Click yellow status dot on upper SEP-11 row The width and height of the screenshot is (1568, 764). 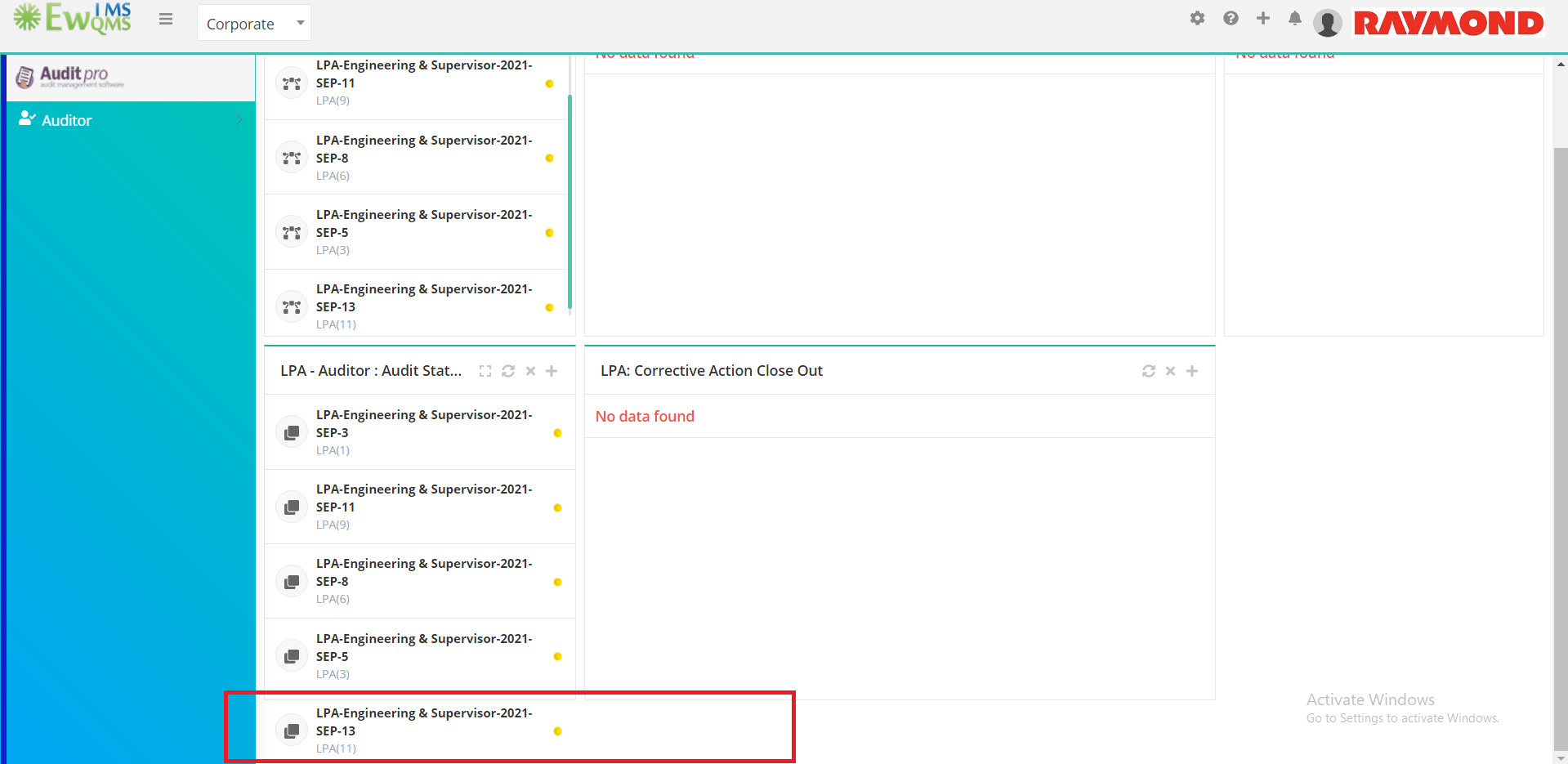[x=549, y=83]
